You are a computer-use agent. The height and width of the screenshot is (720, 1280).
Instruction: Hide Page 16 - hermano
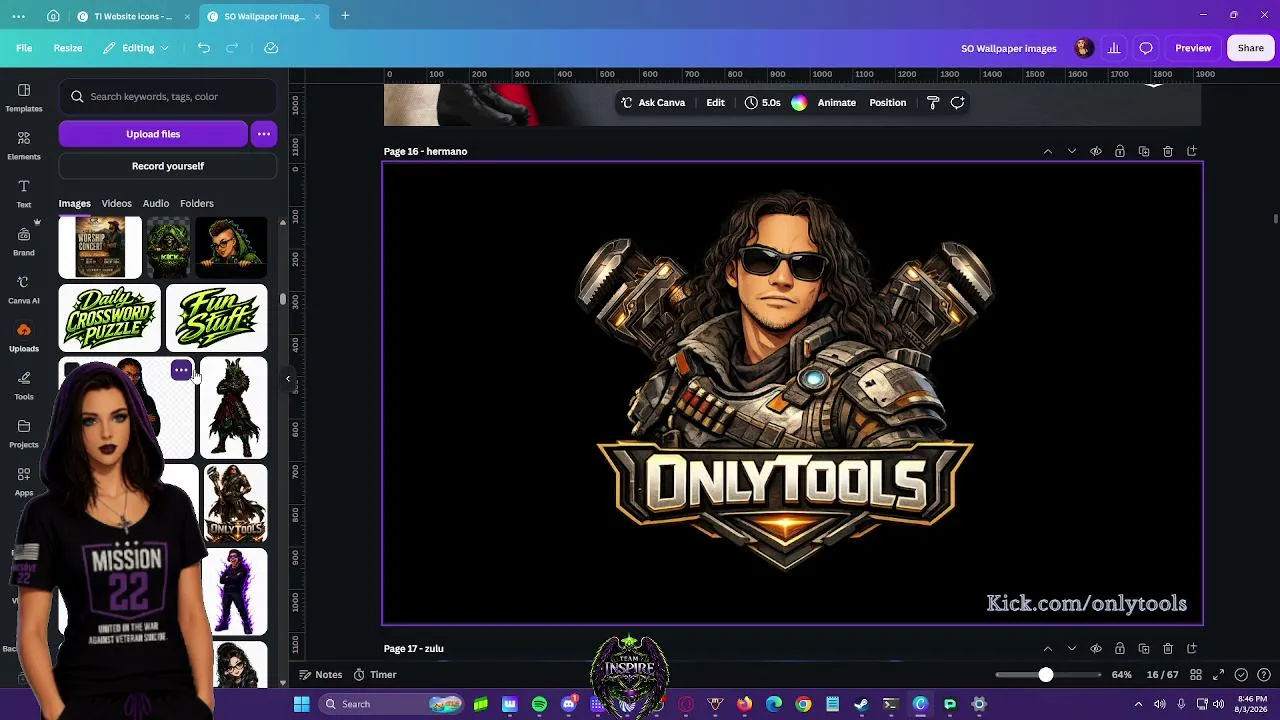[x=1096, y=151]
